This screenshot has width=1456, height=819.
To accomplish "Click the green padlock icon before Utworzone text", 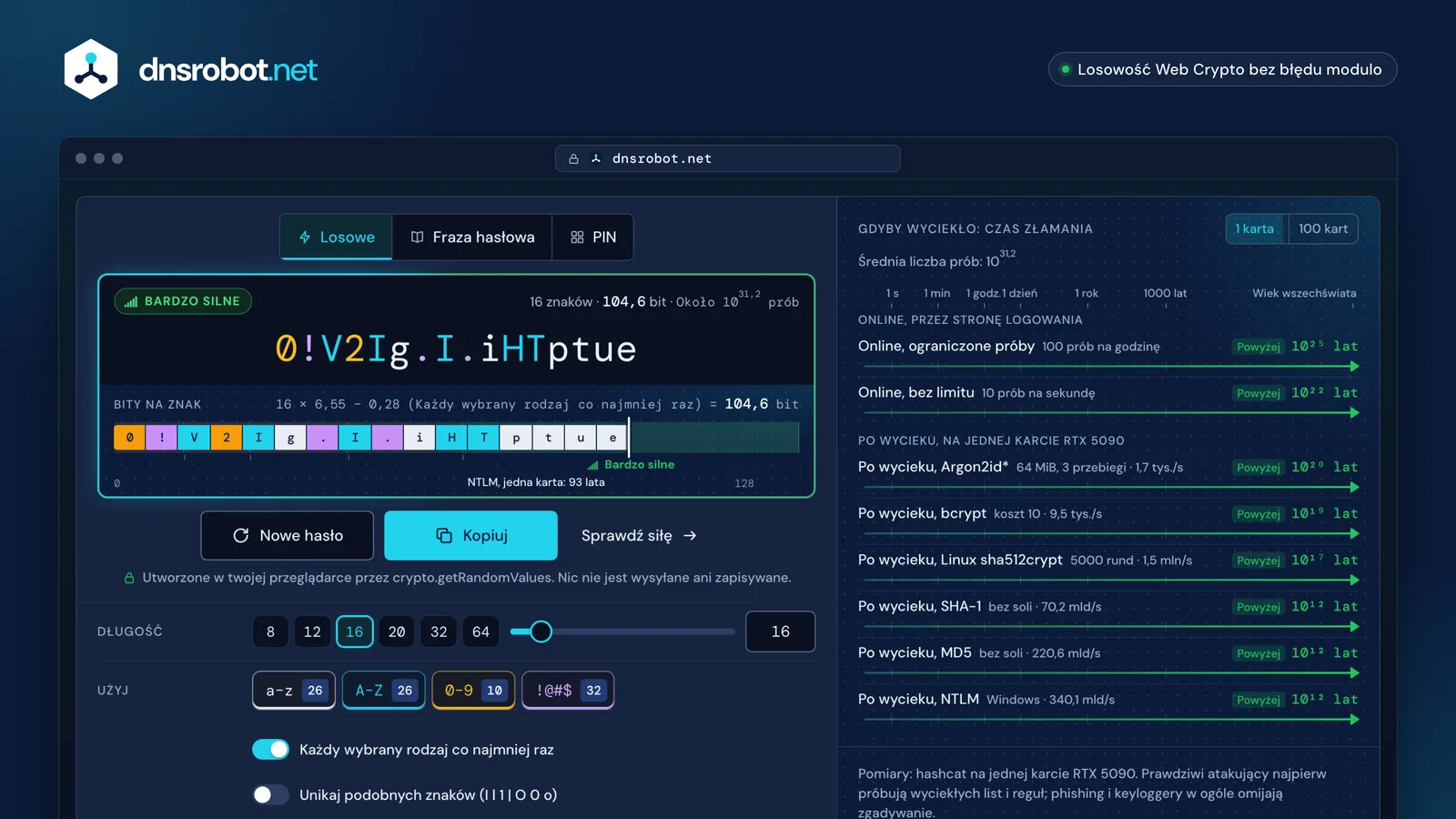I will (129, 578).
